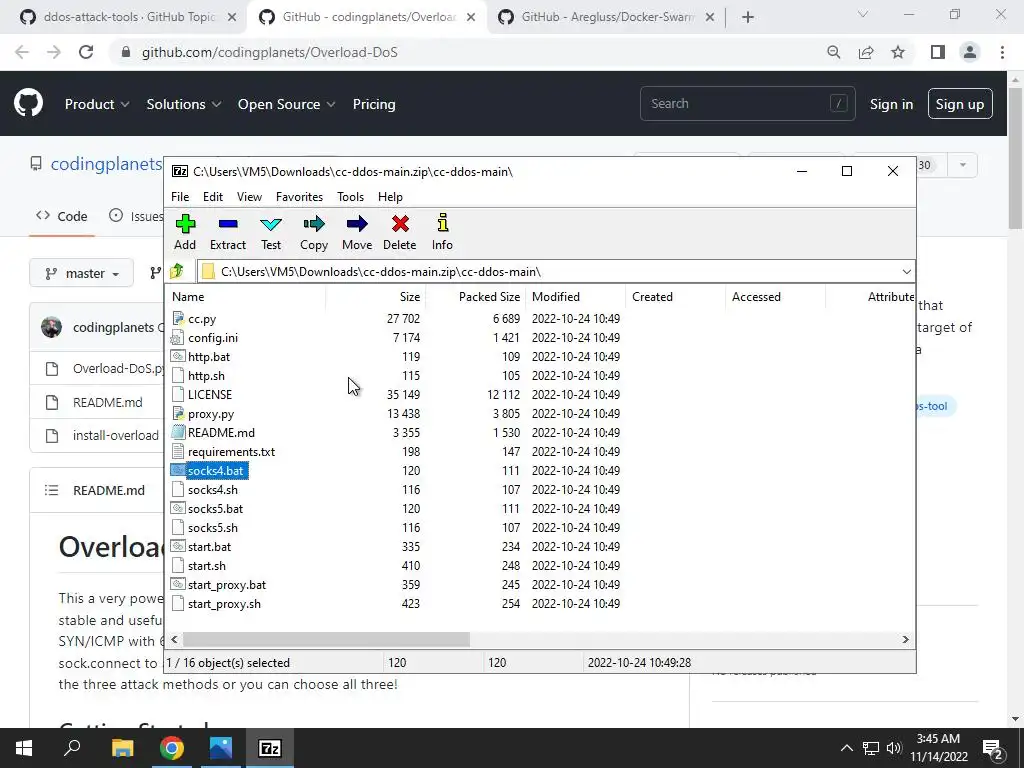
Task: Open the Info toolbar icon
Action: pyautogui.click(x=442, y=232)
